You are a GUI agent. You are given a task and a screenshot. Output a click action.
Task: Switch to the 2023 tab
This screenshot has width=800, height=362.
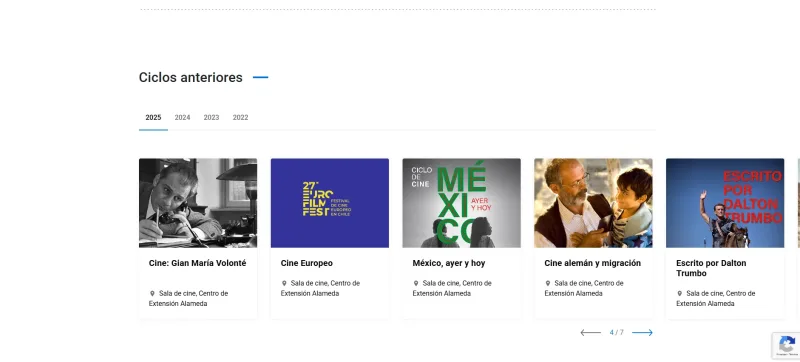pyautogui.click(x=211, y=118)
